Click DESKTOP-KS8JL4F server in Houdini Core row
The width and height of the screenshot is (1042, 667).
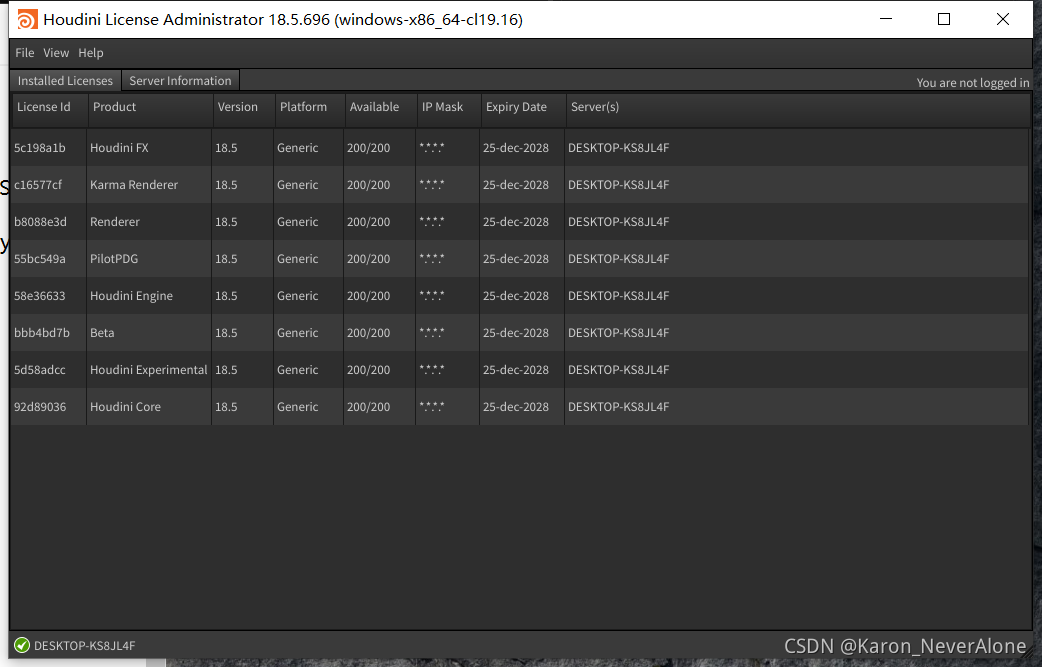pos(618,407)
